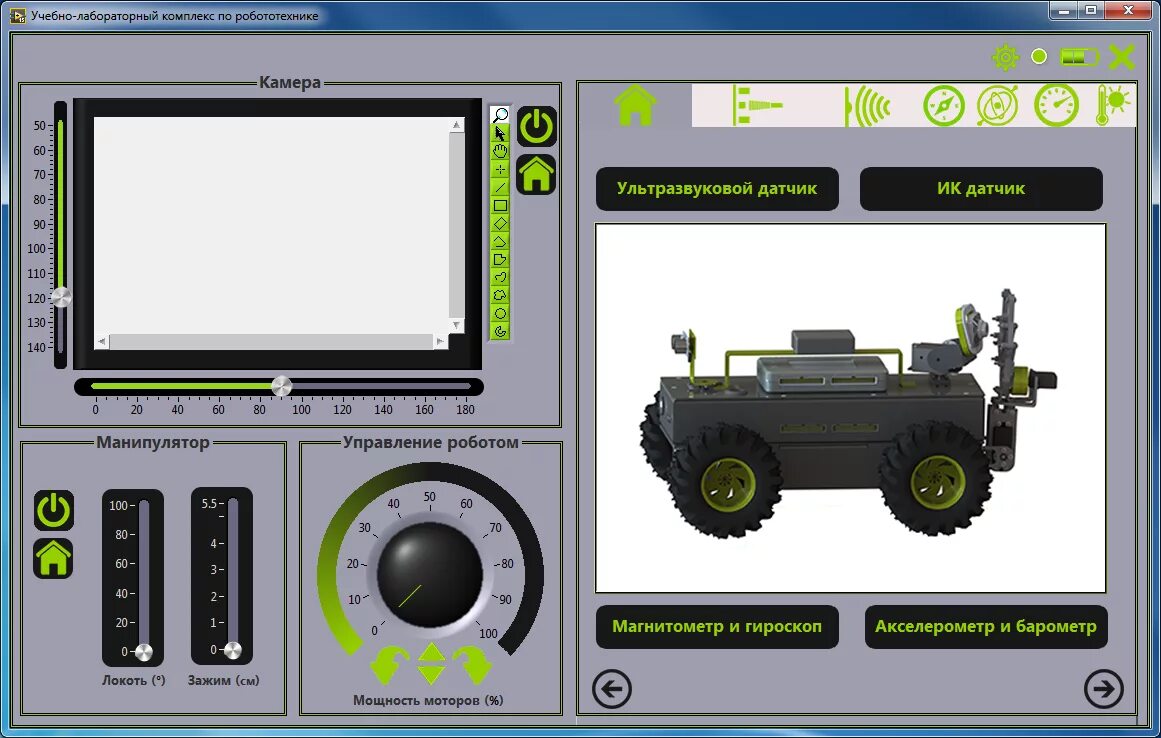Click the Акселерометр и барометр button
This screenshot has height=738, width=1161.
pos(986,626)
